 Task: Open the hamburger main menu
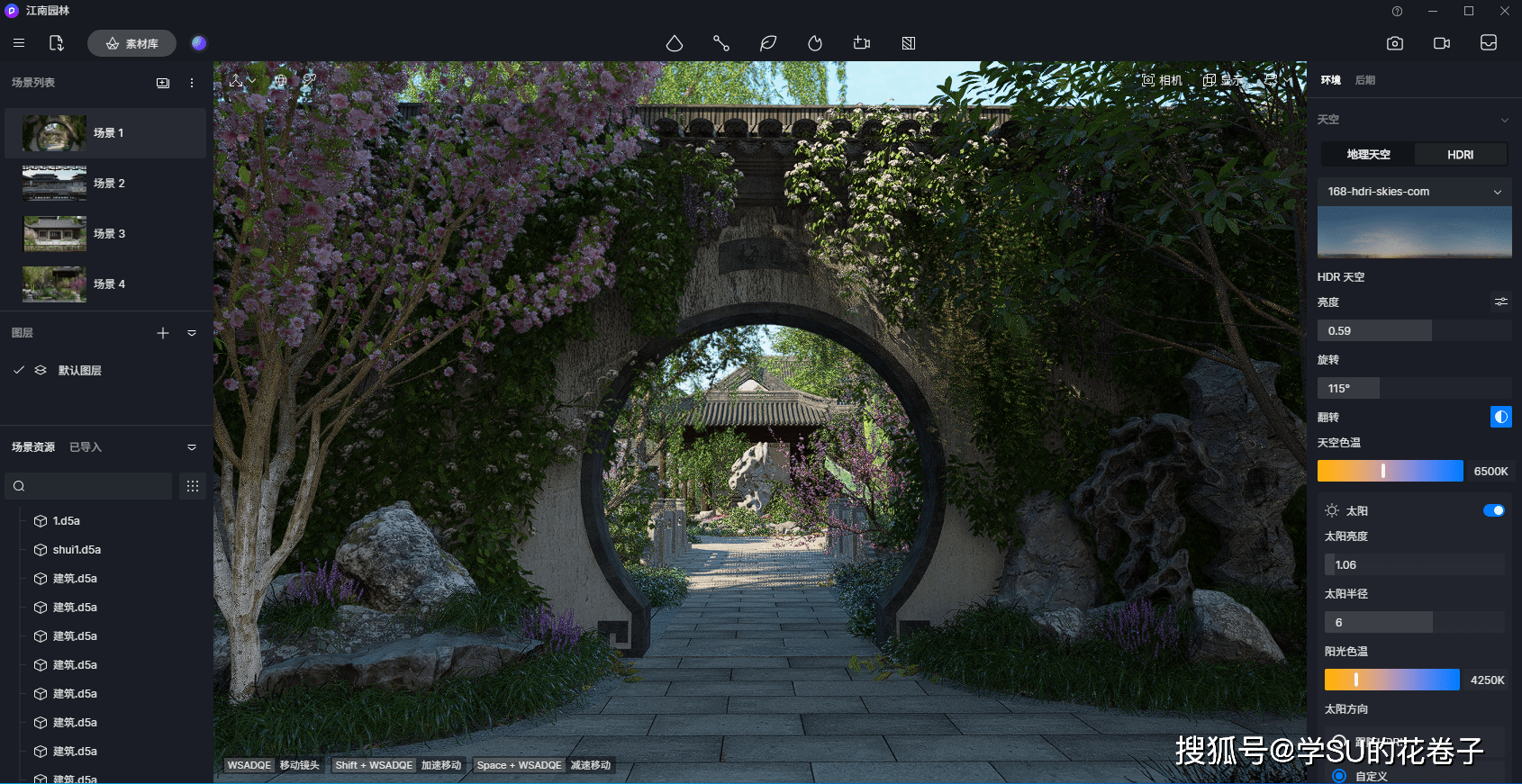coord(19,43)
